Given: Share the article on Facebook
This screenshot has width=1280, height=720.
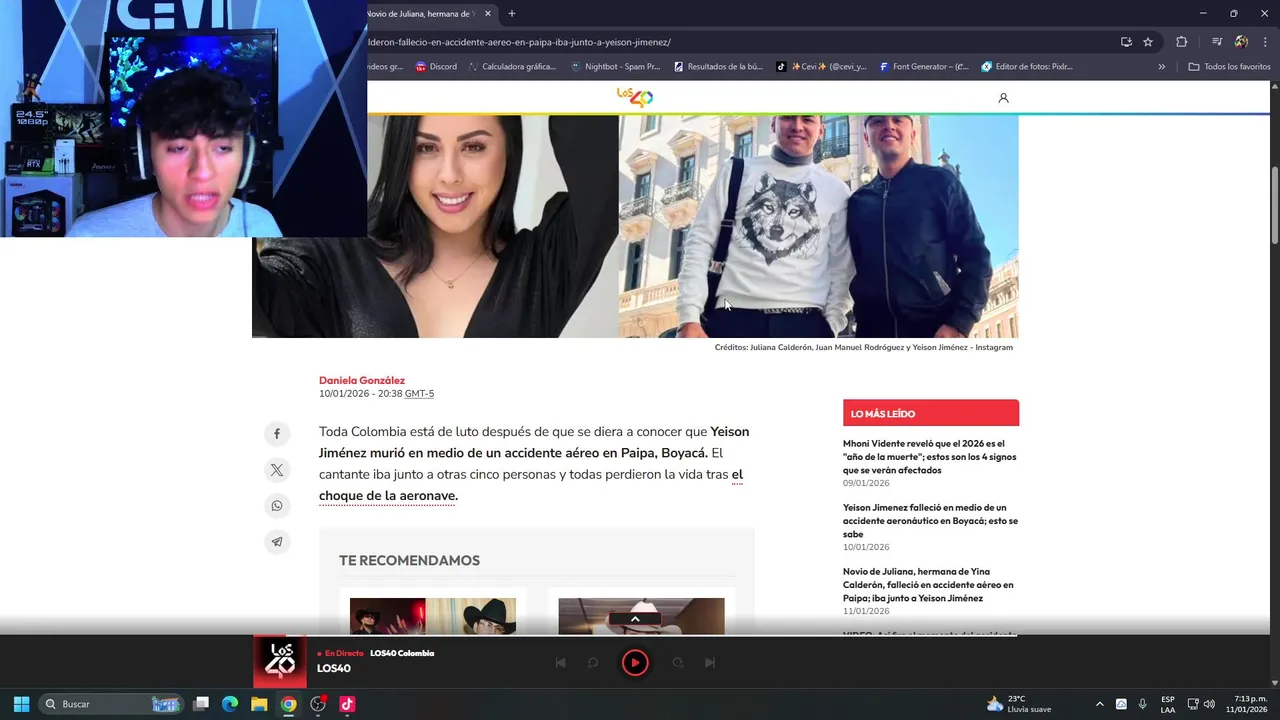Looking at the screenshot, I should pos(277,434).
